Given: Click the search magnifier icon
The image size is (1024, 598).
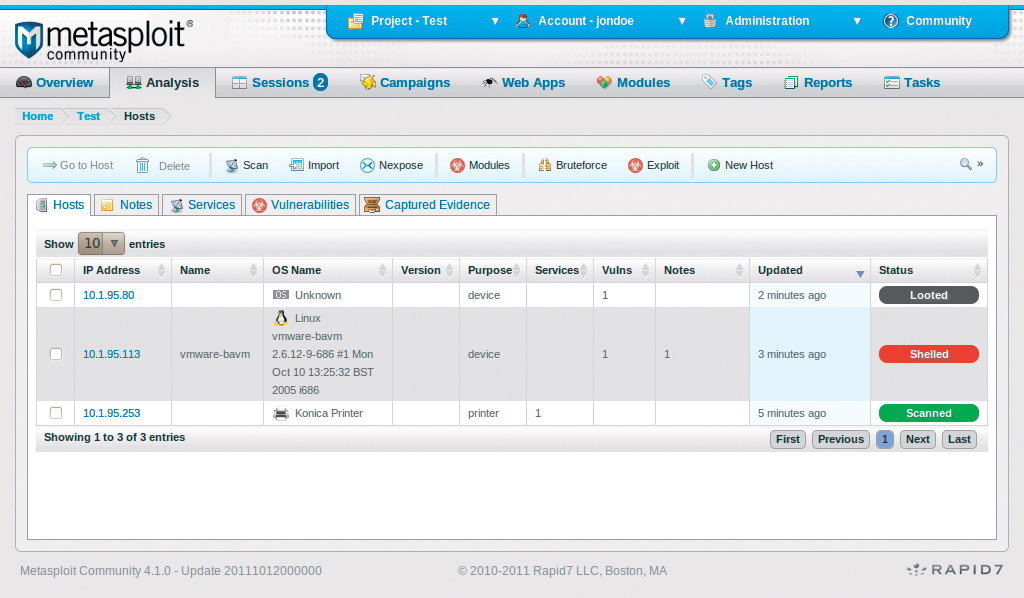Looking at the screenshot, I should [965, 164].
